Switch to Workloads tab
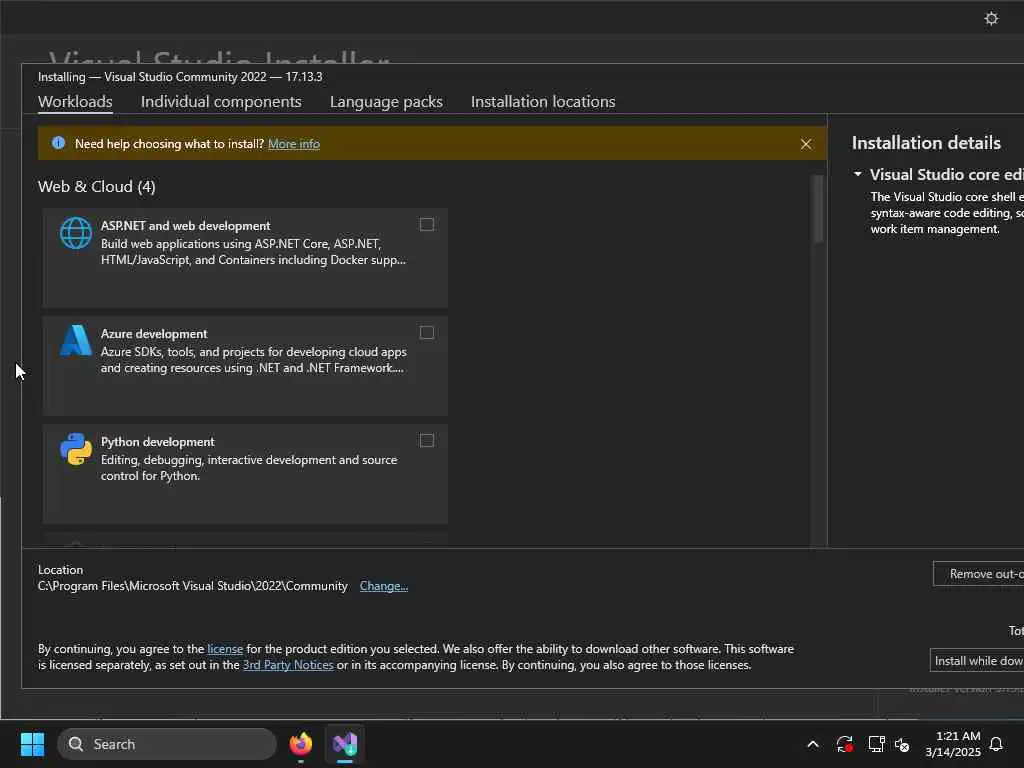The height and width of the screenshot is (768, 1024). 75,102
